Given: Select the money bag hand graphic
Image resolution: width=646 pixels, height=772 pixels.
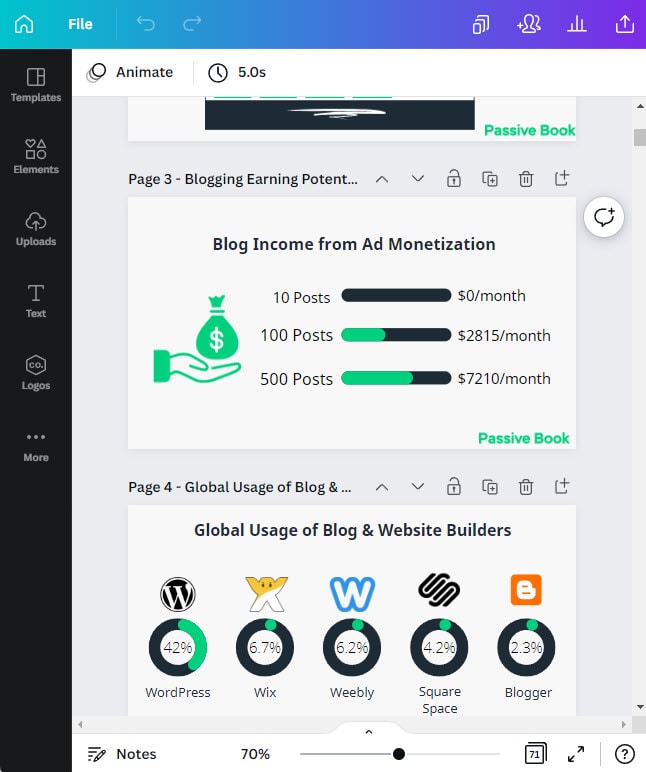Looking at the screenshot, I should pos(197,339).
